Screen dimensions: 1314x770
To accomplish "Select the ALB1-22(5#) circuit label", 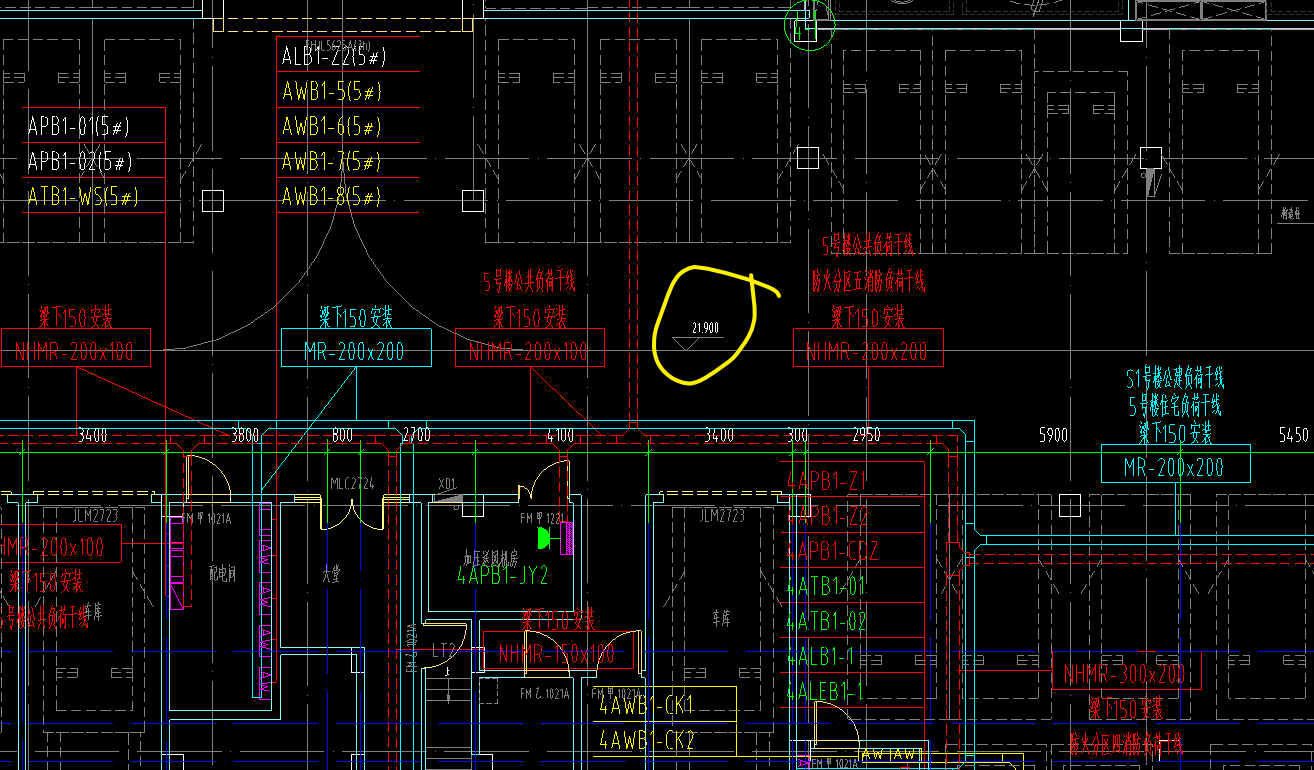I will coord(333,57).
